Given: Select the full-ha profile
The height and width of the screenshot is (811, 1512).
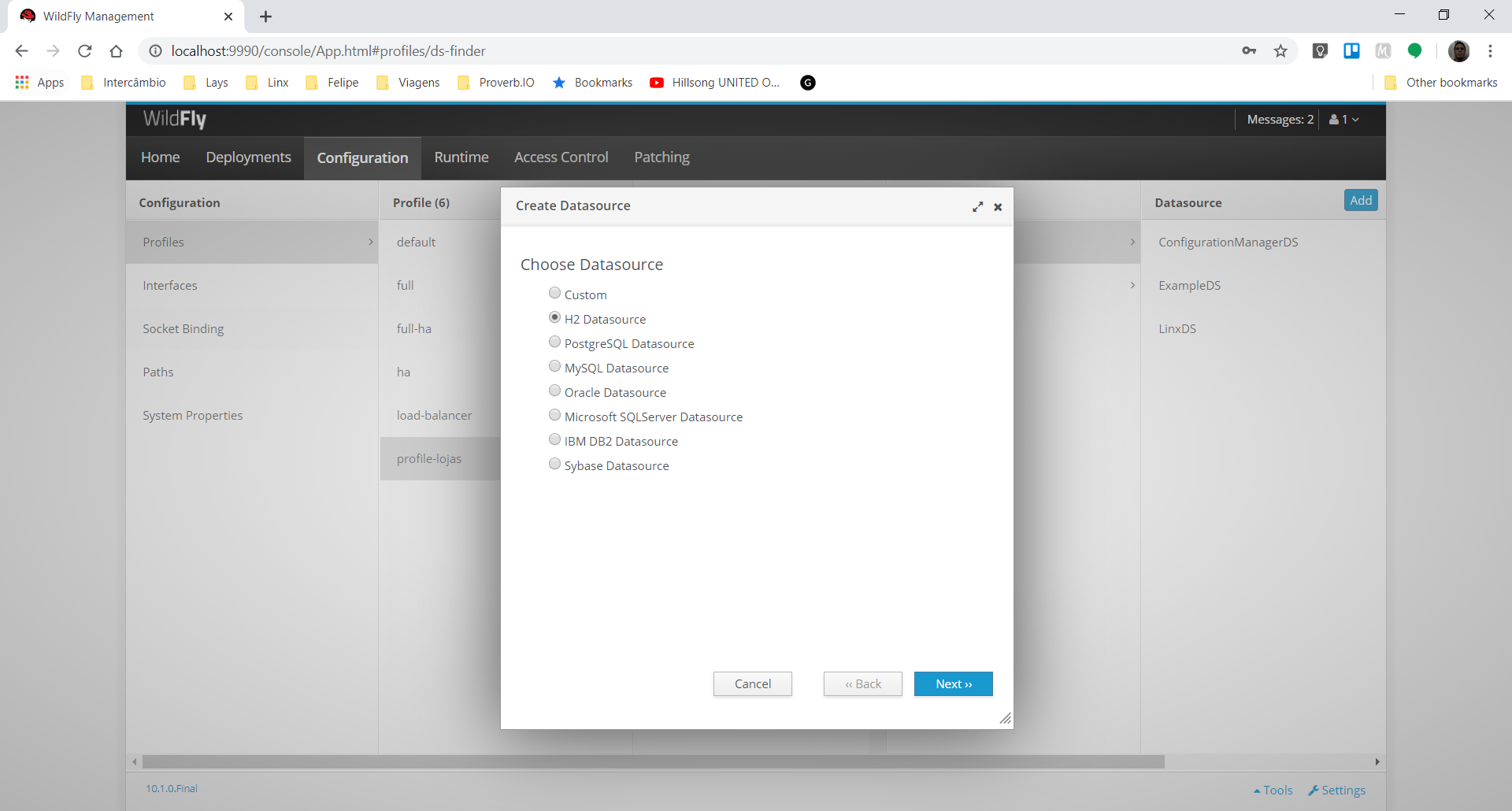Looking at the screenshot, I should point(440,328).
